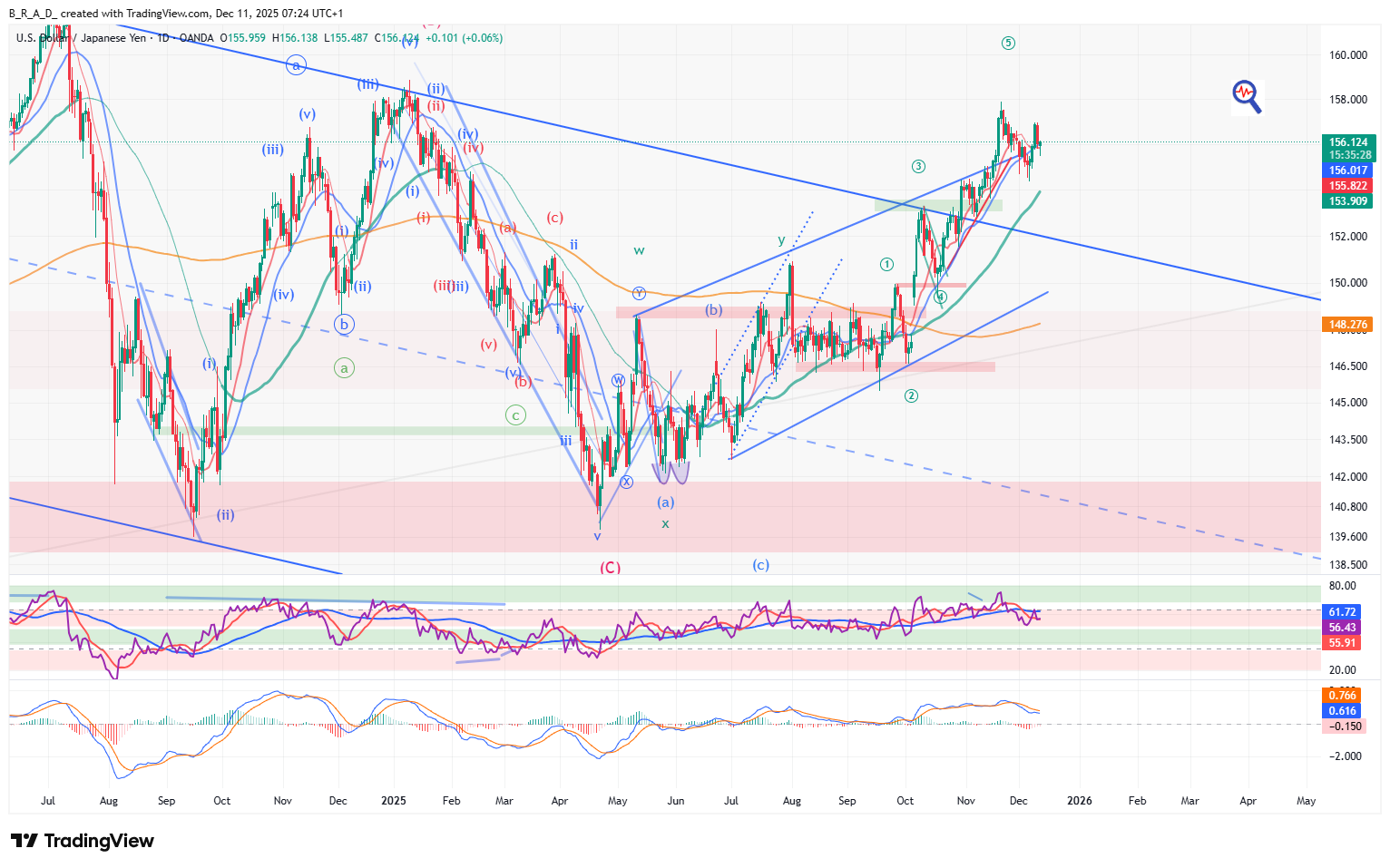Click the circled blue 'X' wave marker

tap(626, 482)
